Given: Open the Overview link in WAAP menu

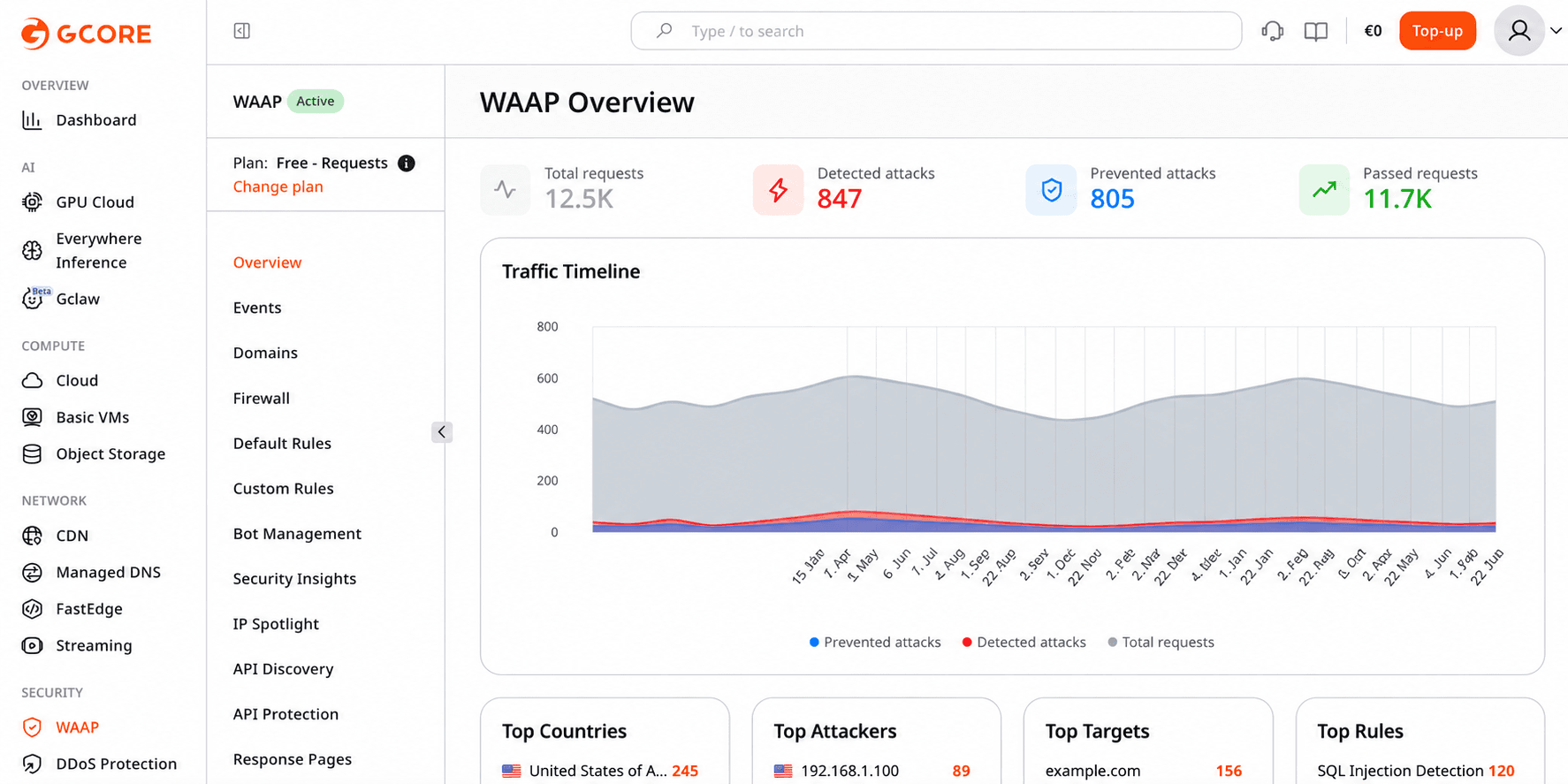Looking at the screenshot, I should [267, 263].
